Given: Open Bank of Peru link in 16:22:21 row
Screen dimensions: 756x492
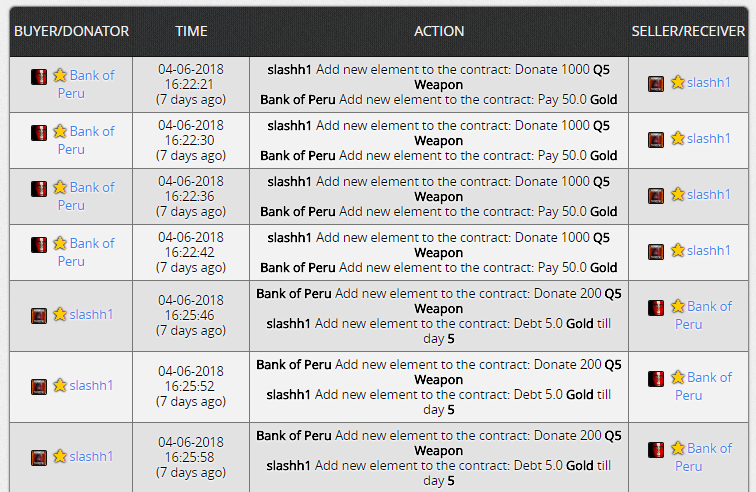Looking at the screenshot, I should [86, 84].
